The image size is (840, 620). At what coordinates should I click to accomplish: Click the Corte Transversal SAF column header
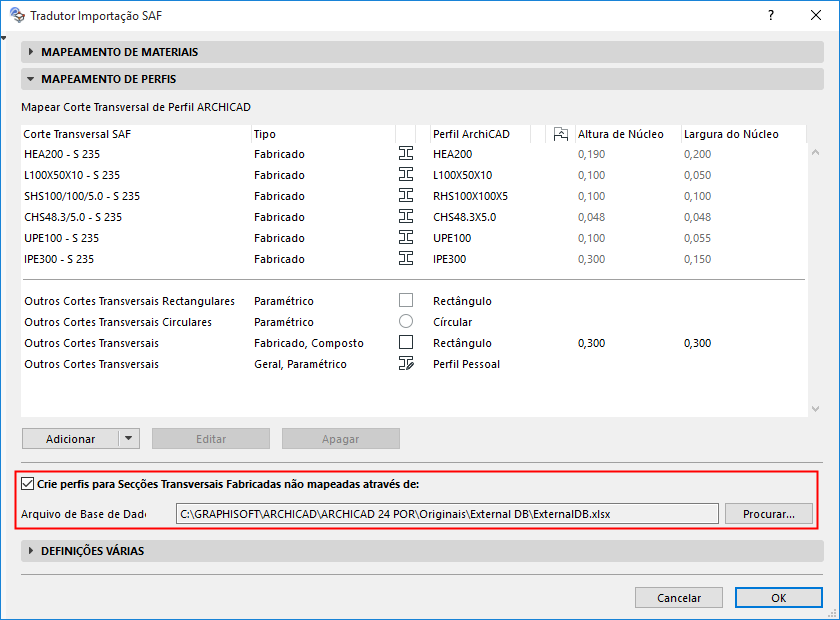pyautogui.click(x=136, y=134)
